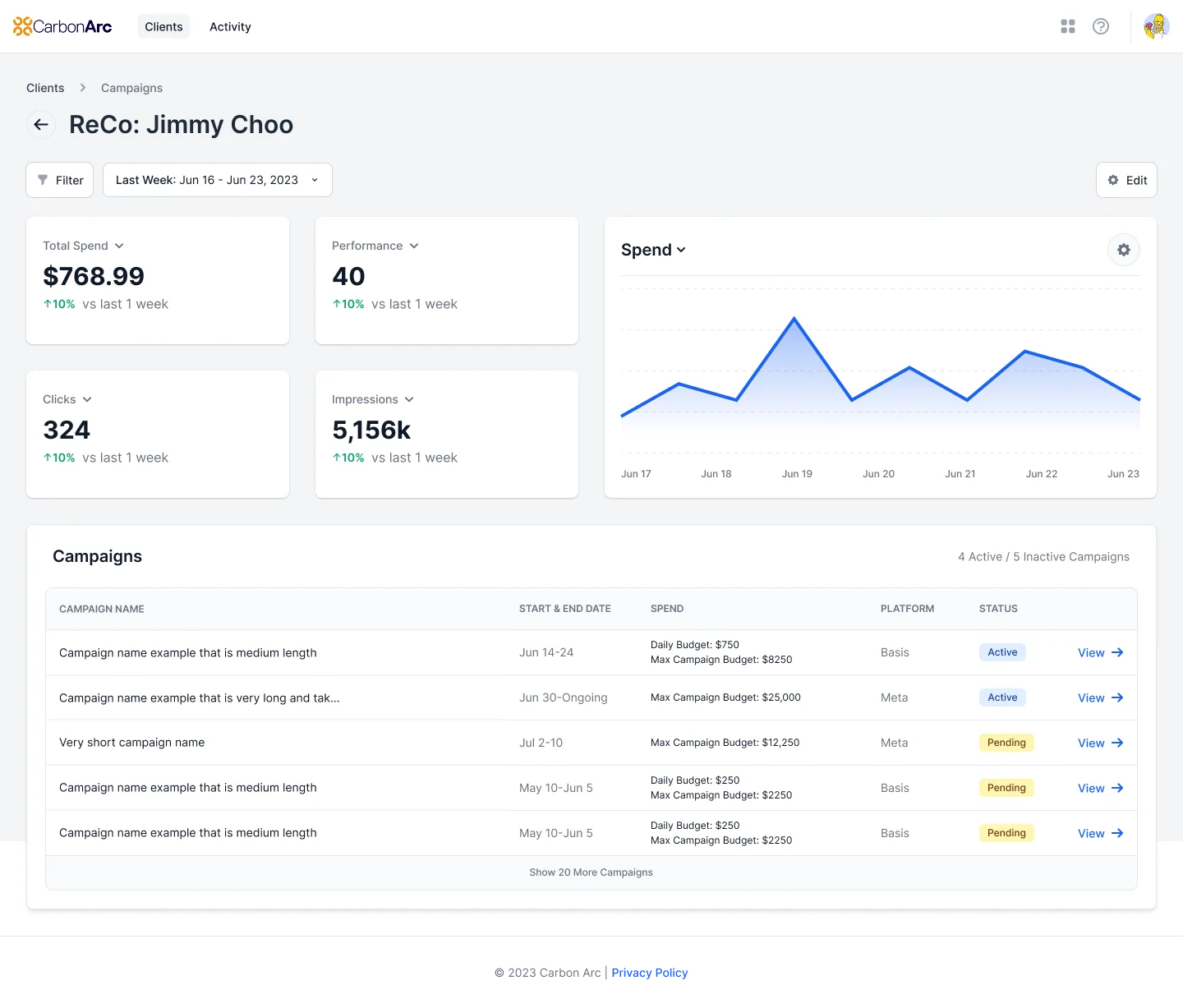This screenshot has width=1183, height=1008.
Task: Click Max Campaign Budget: $12,250 cell
Action: (x=725, y=743)
